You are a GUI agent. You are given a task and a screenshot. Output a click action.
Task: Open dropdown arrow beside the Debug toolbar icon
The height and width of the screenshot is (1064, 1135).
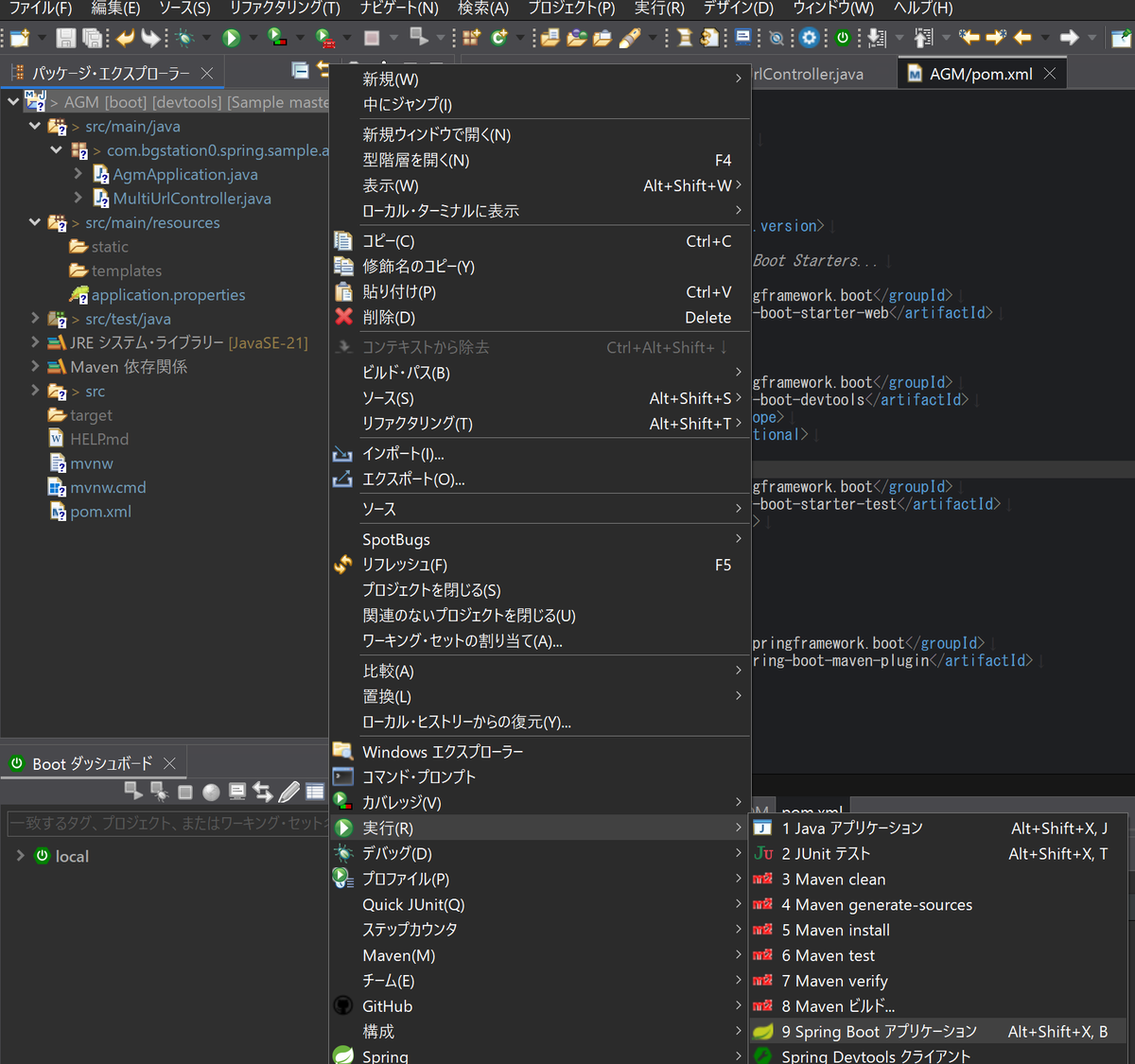[206, 38]
